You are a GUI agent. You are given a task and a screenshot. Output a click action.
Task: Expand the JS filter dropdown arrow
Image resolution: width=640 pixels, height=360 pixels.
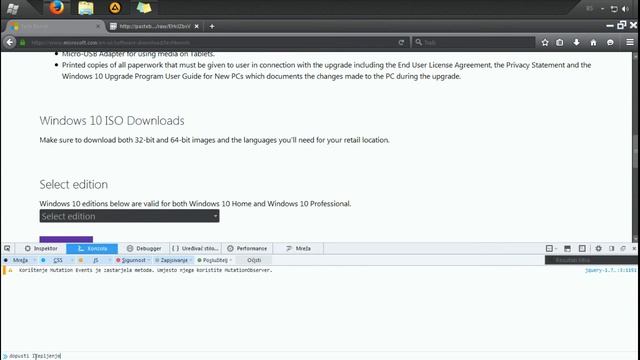[x=109, y=260]
